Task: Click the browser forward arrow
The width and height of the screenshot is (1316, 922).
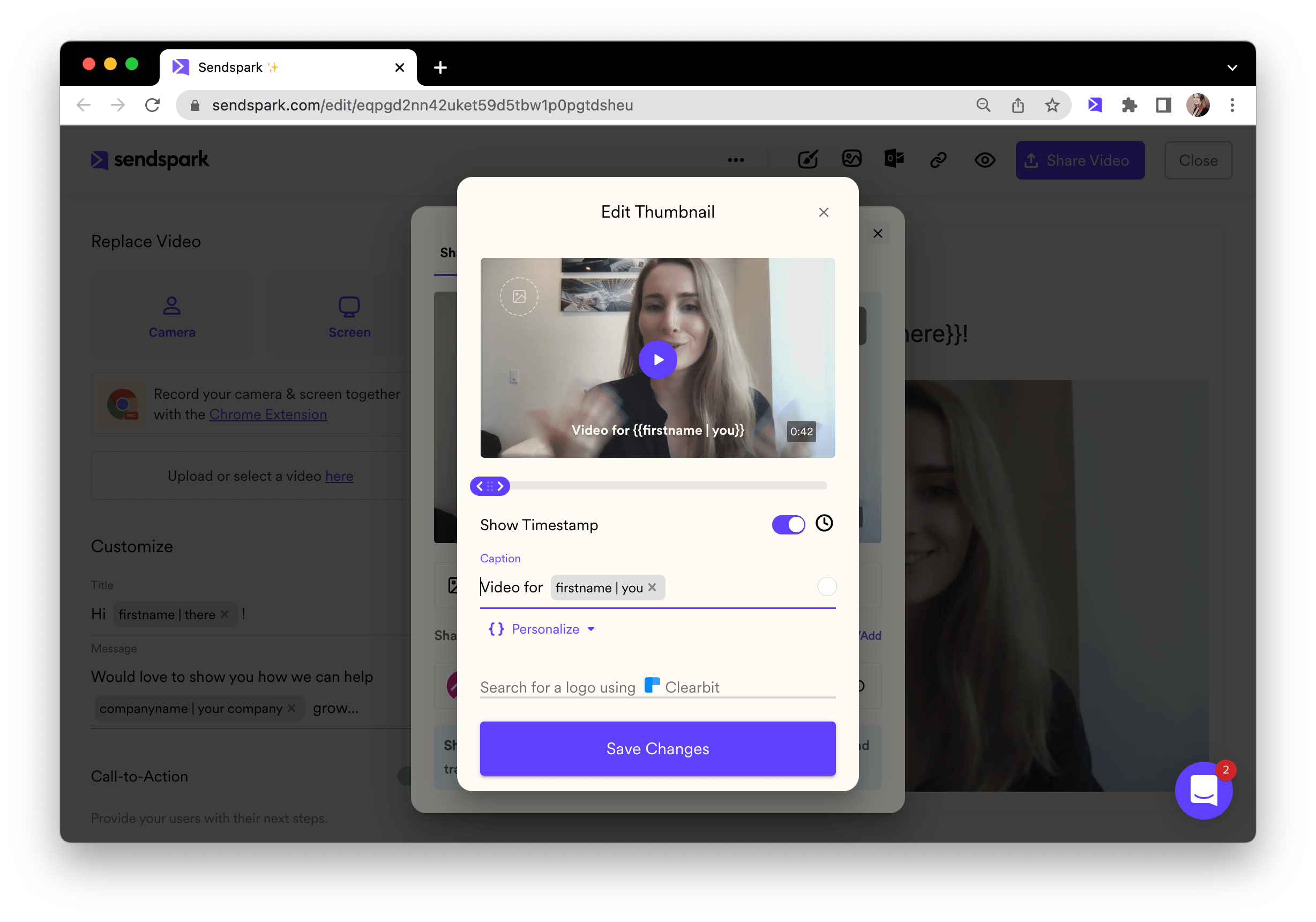Action: click(118, 105)
